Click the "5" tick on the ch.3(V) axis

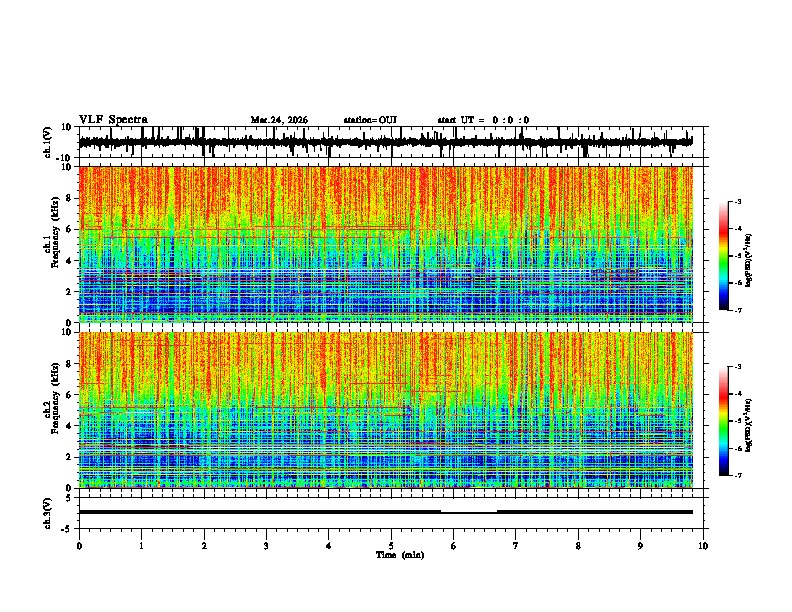69,497
